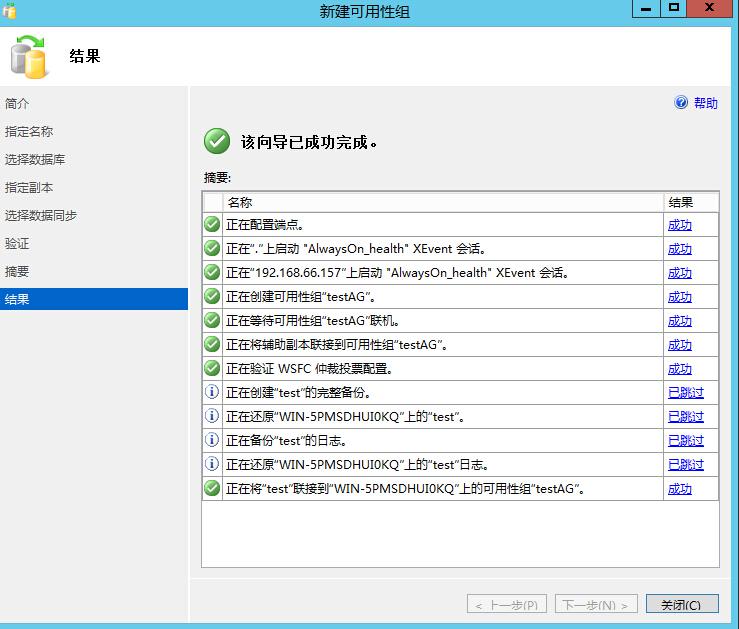
Task: Maximize the 新建可用性组 window
Action: [673, 9]
